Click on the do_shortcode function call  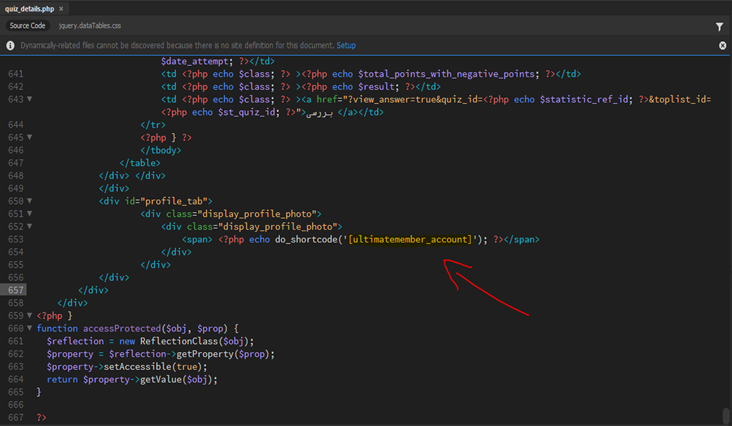pos(305,239)
